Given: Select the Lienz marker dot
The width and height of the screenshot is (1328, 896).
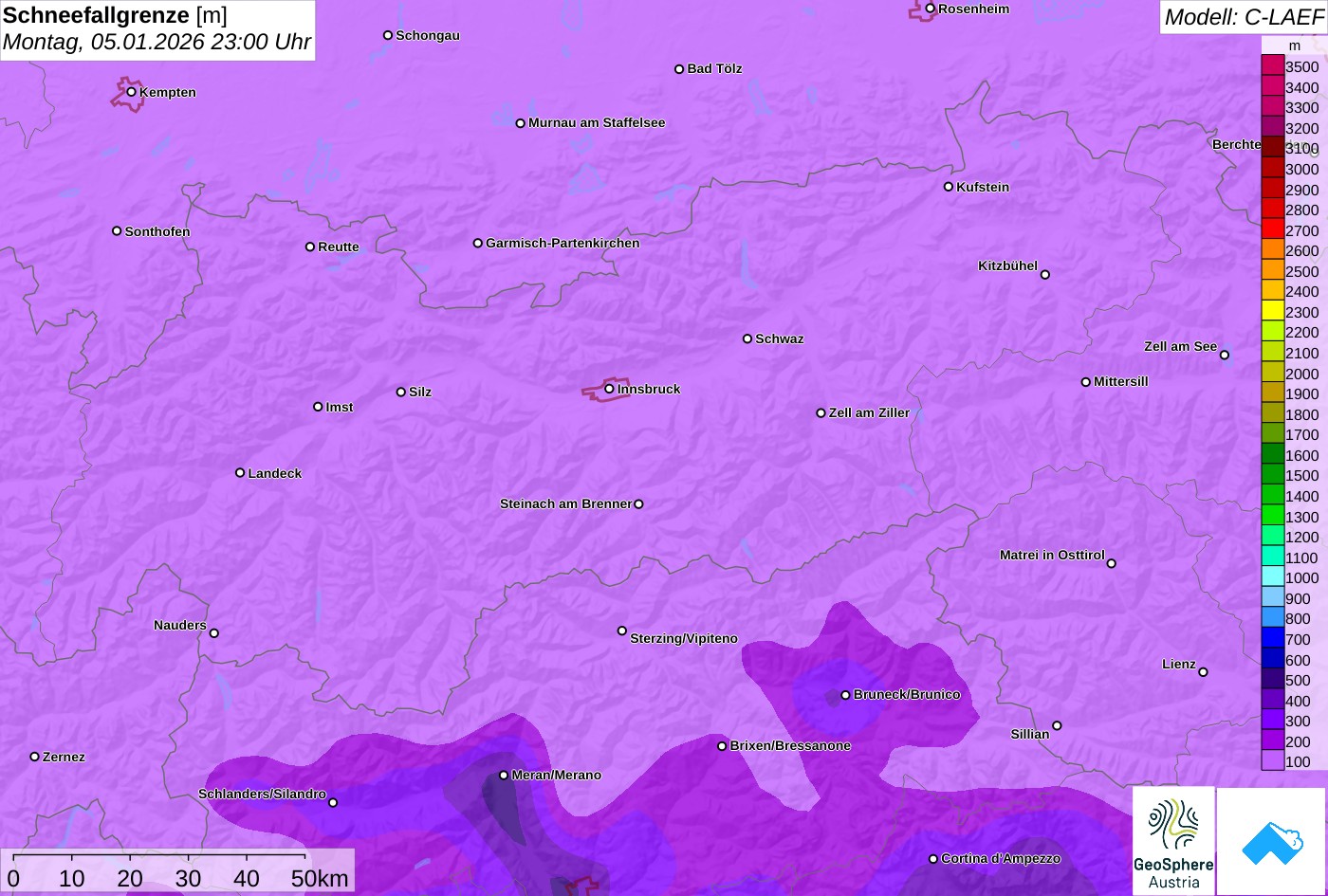Looking at the screenshot, I should point(1203,672).
